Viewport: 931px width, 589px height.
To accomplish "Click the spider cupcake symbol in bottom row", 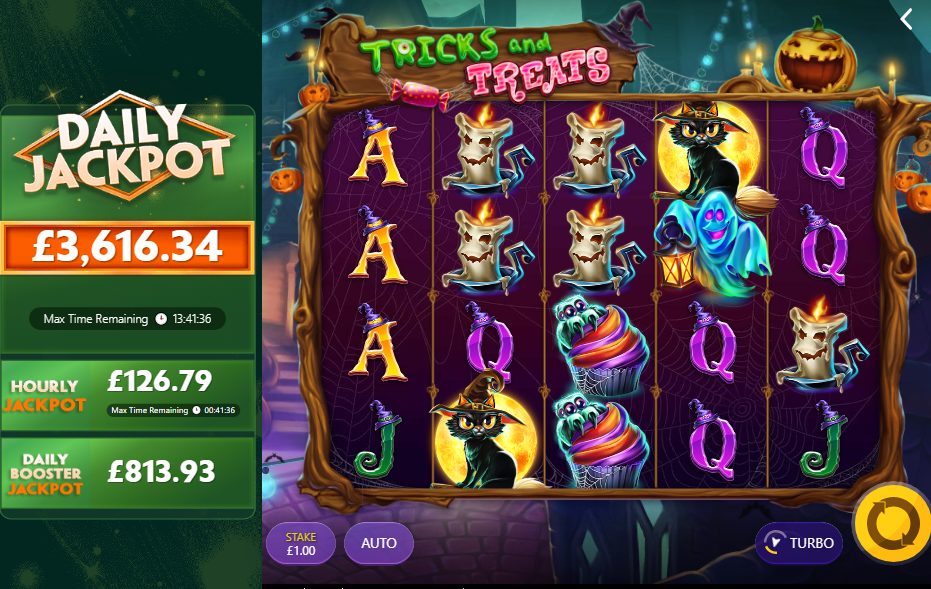I will [600, 441].
